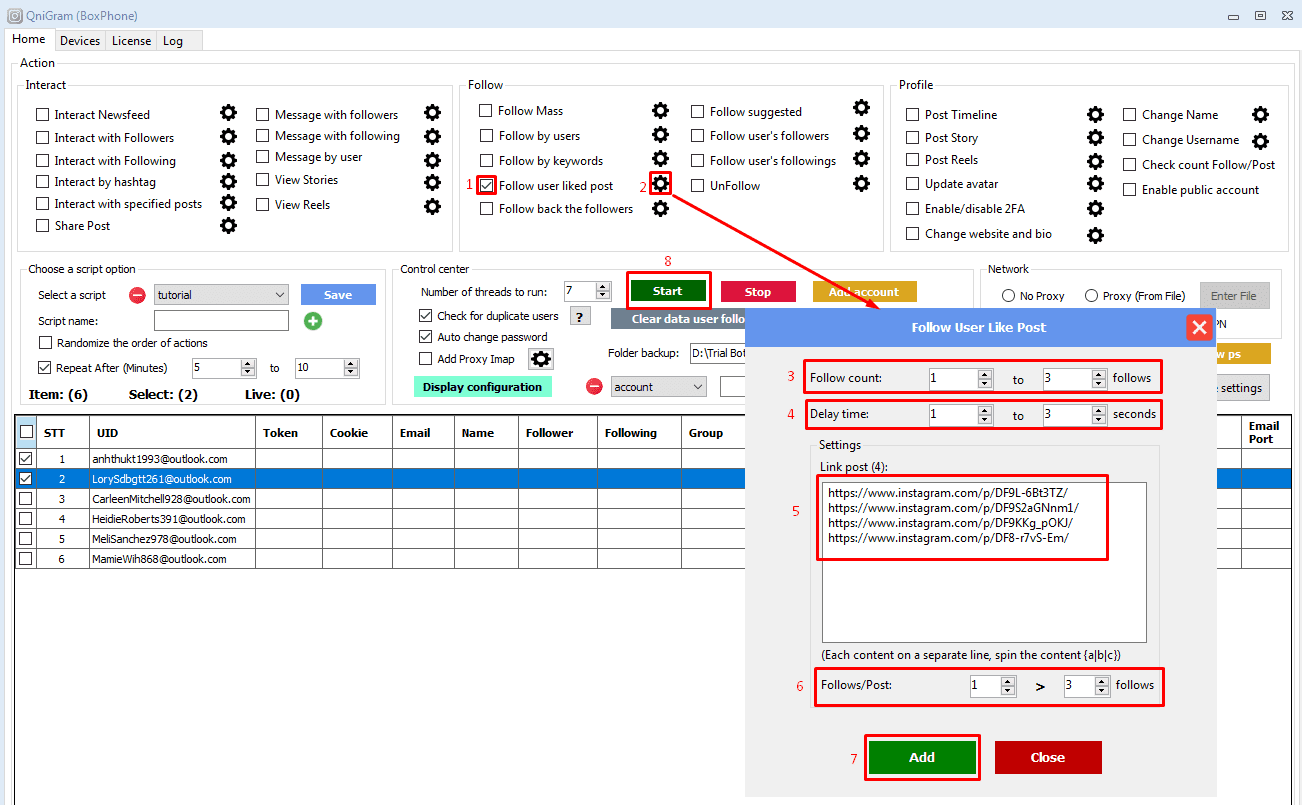Increase the Number of threads spinner value
The height and width of the screenshot is (805, 1302).
click(603, 287)
